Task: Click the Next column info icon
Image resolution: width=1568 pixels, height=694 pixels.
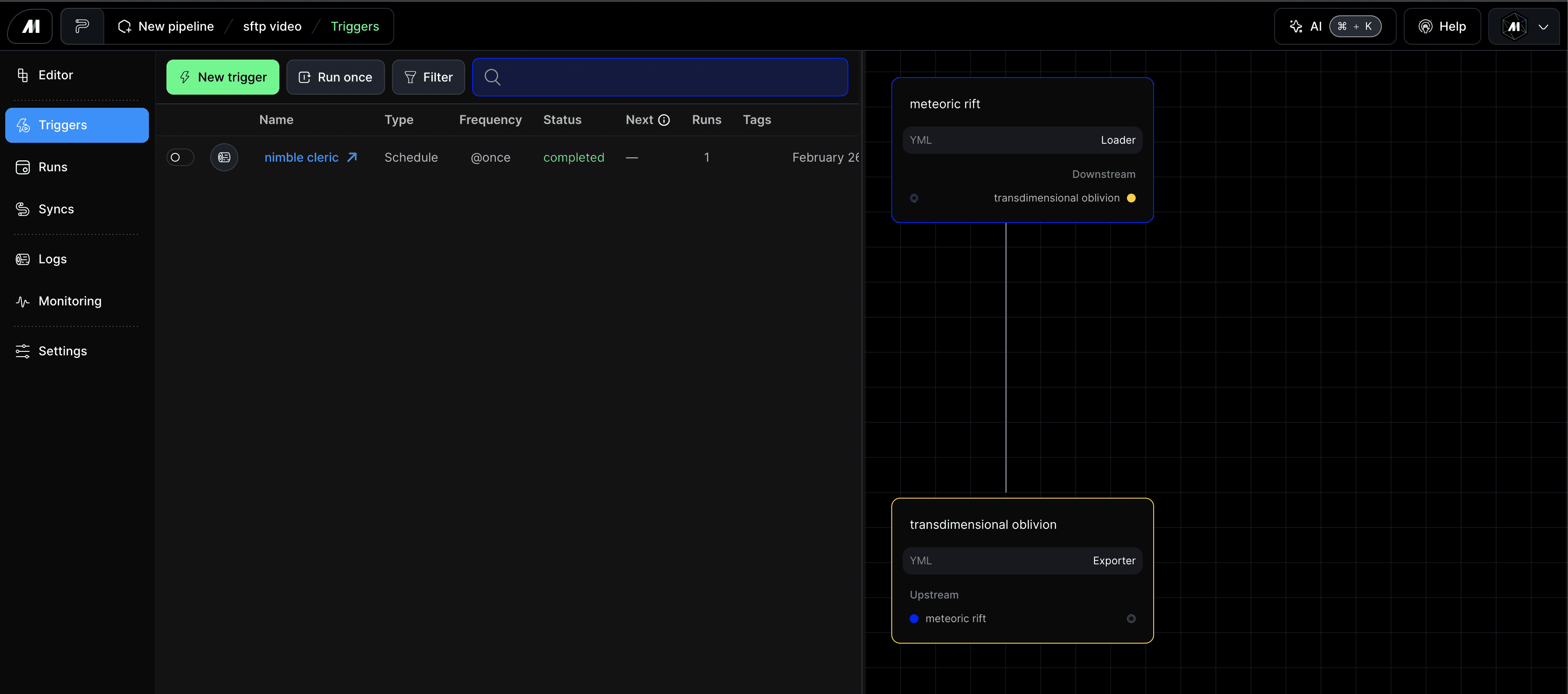Action: point(664,120)
